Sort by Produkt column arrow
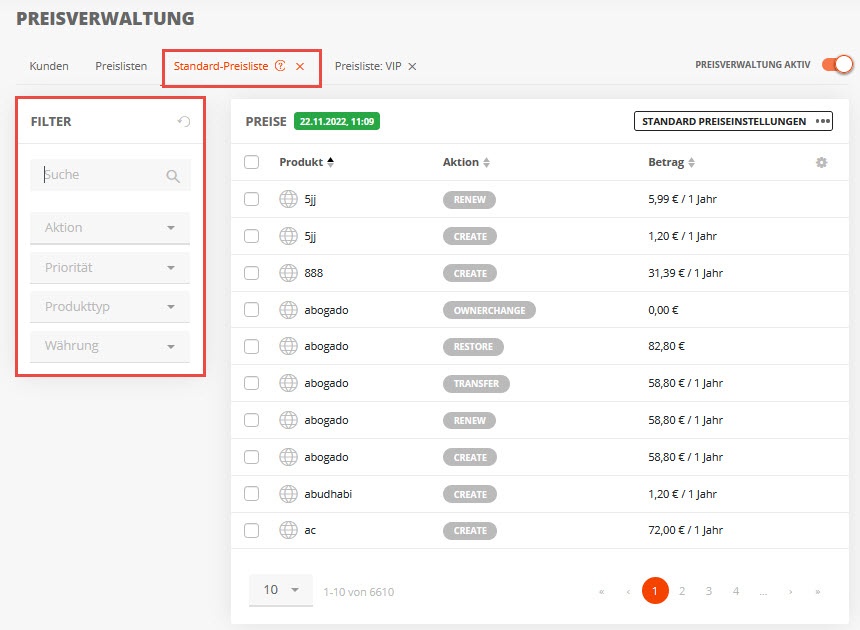 (x=330, y=162)
